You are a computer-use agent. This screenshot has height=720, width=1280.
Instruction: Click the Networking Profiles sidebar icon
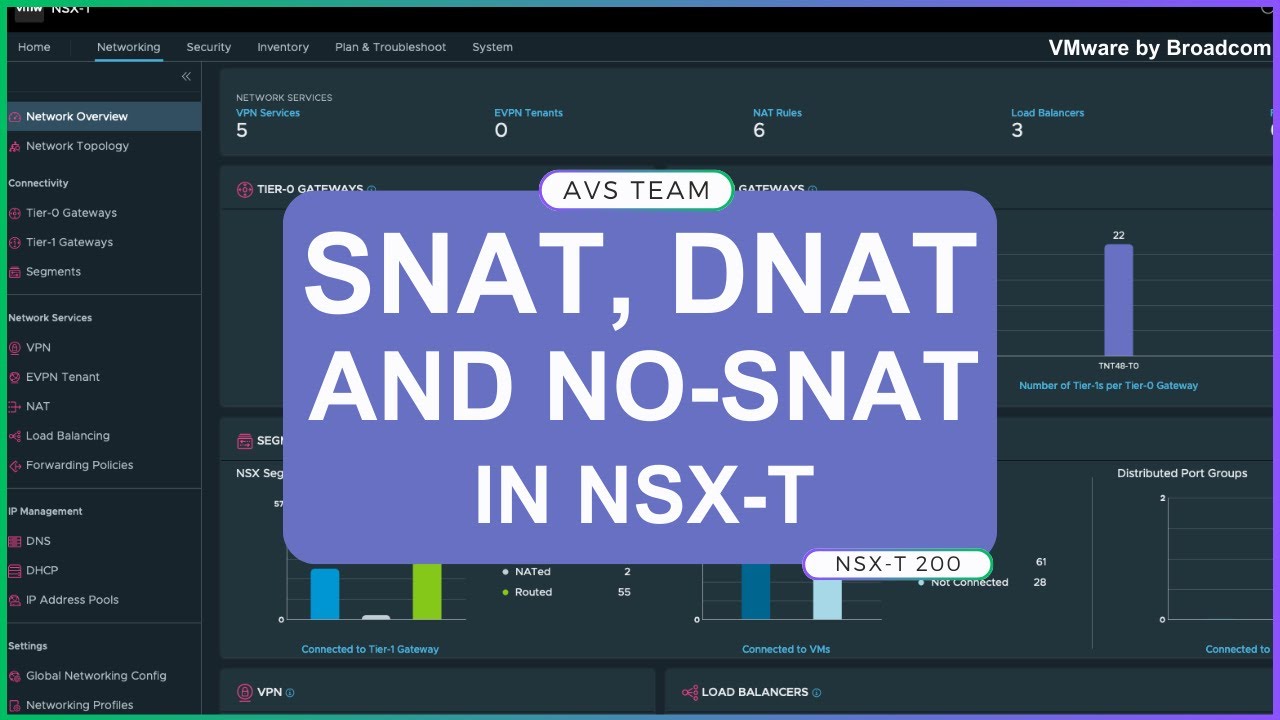[x=15, y=705]
